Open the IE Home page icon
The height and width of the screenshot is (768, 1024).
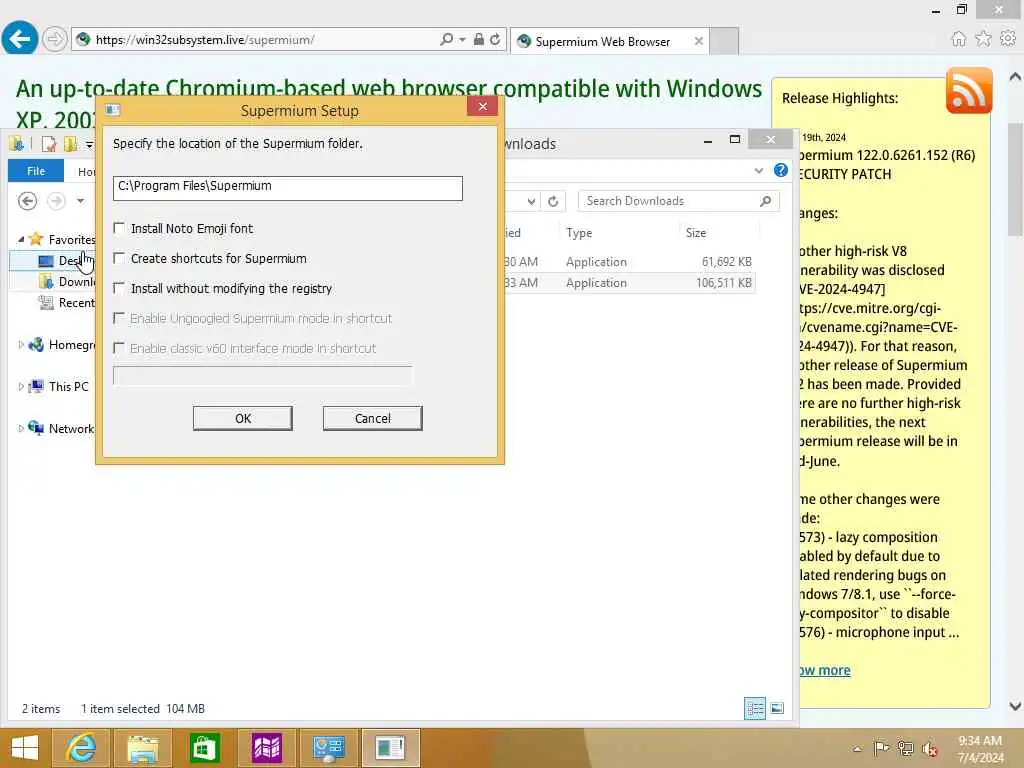[x=958, y=39]
